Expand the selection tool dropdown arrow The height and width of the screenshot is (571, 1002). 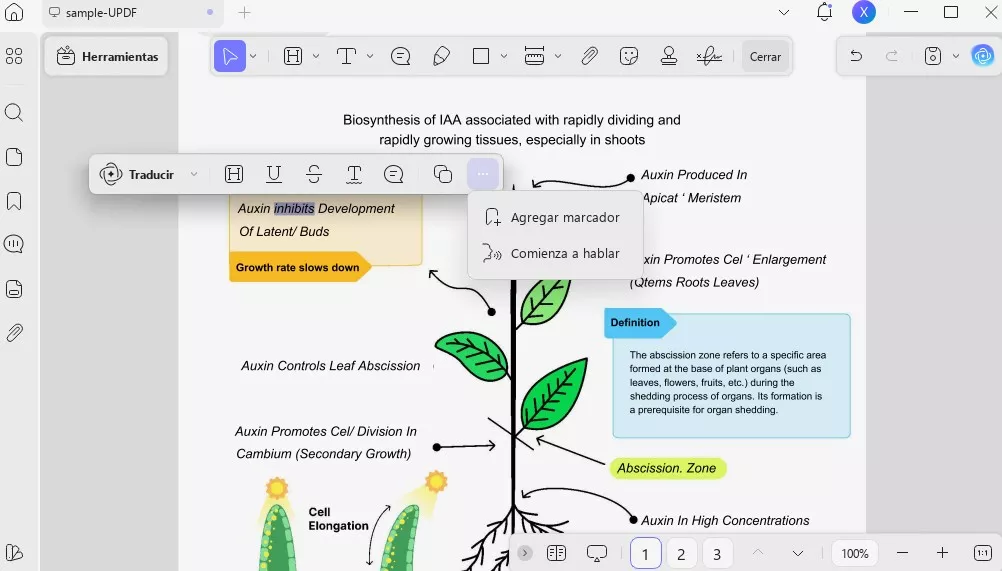coord(253,56)
